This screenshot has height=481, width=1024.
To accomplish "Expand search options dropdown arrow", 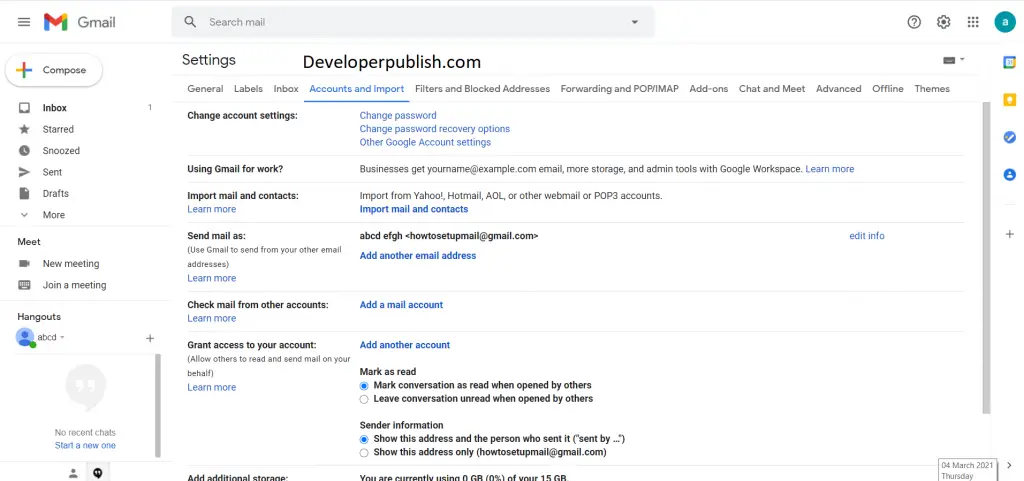I will pyautogui.click(x=634, y=22).
